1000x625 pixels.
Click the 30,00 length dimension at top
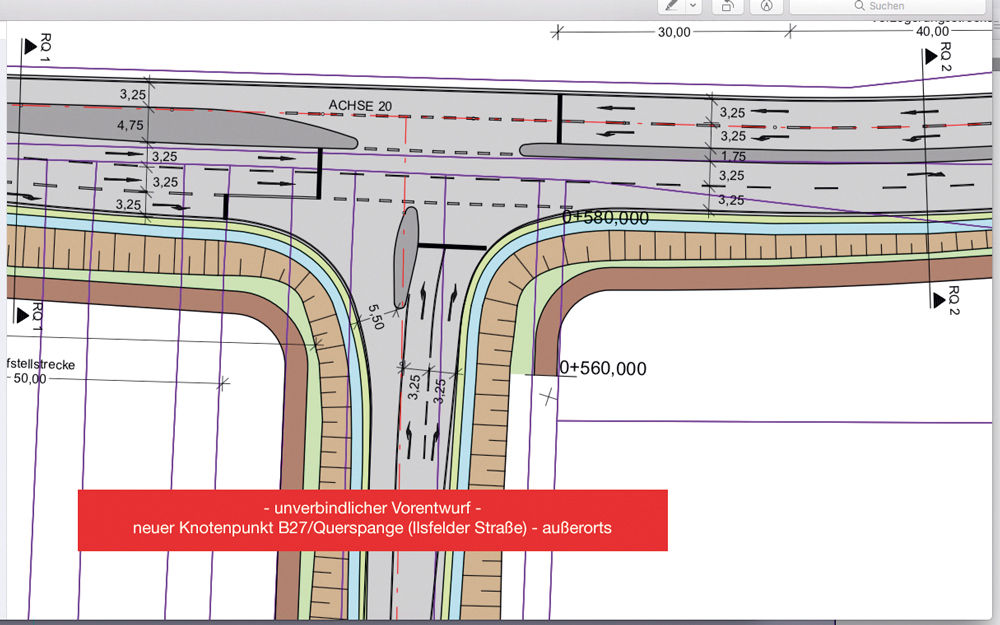pyautogui.click(x=673, y=32)
